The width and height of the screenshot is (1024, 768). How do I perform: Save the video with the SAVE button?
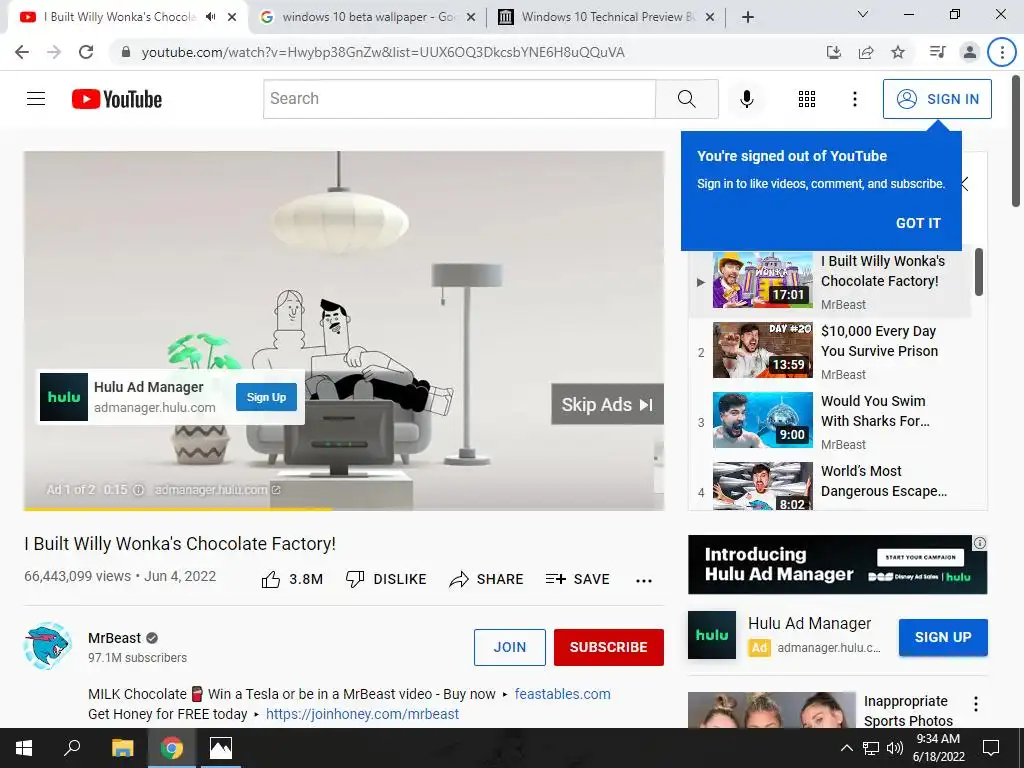[577, 579]
